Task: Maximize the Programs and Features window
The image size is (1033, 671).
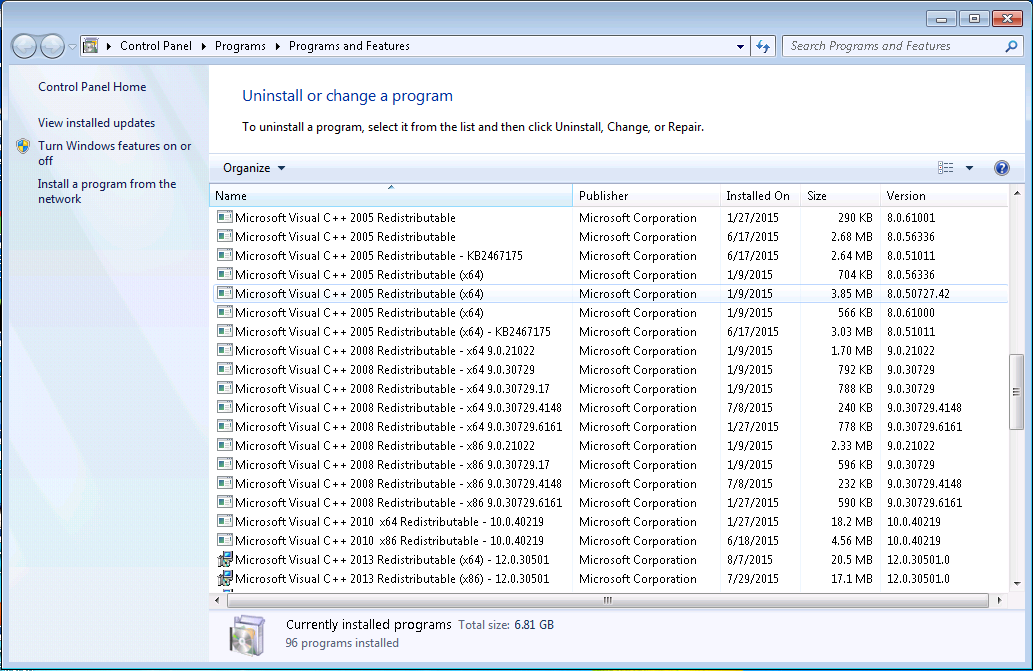Action: coord(974,18)
